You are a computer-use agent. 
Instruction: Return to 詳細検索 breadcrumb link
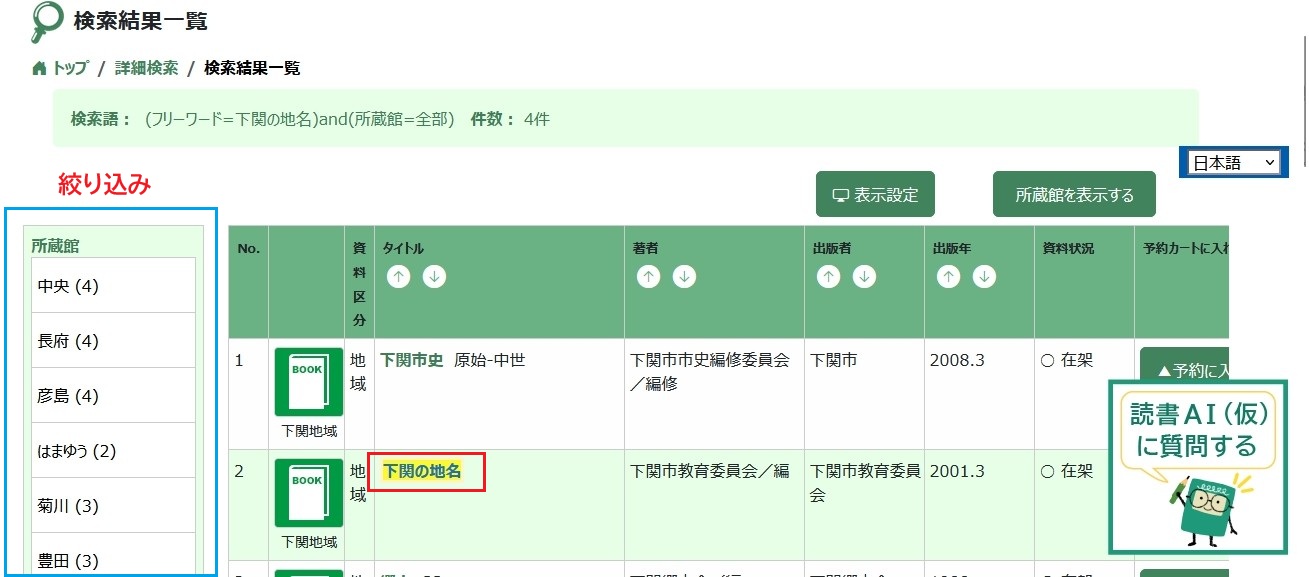tap(146, 68)
